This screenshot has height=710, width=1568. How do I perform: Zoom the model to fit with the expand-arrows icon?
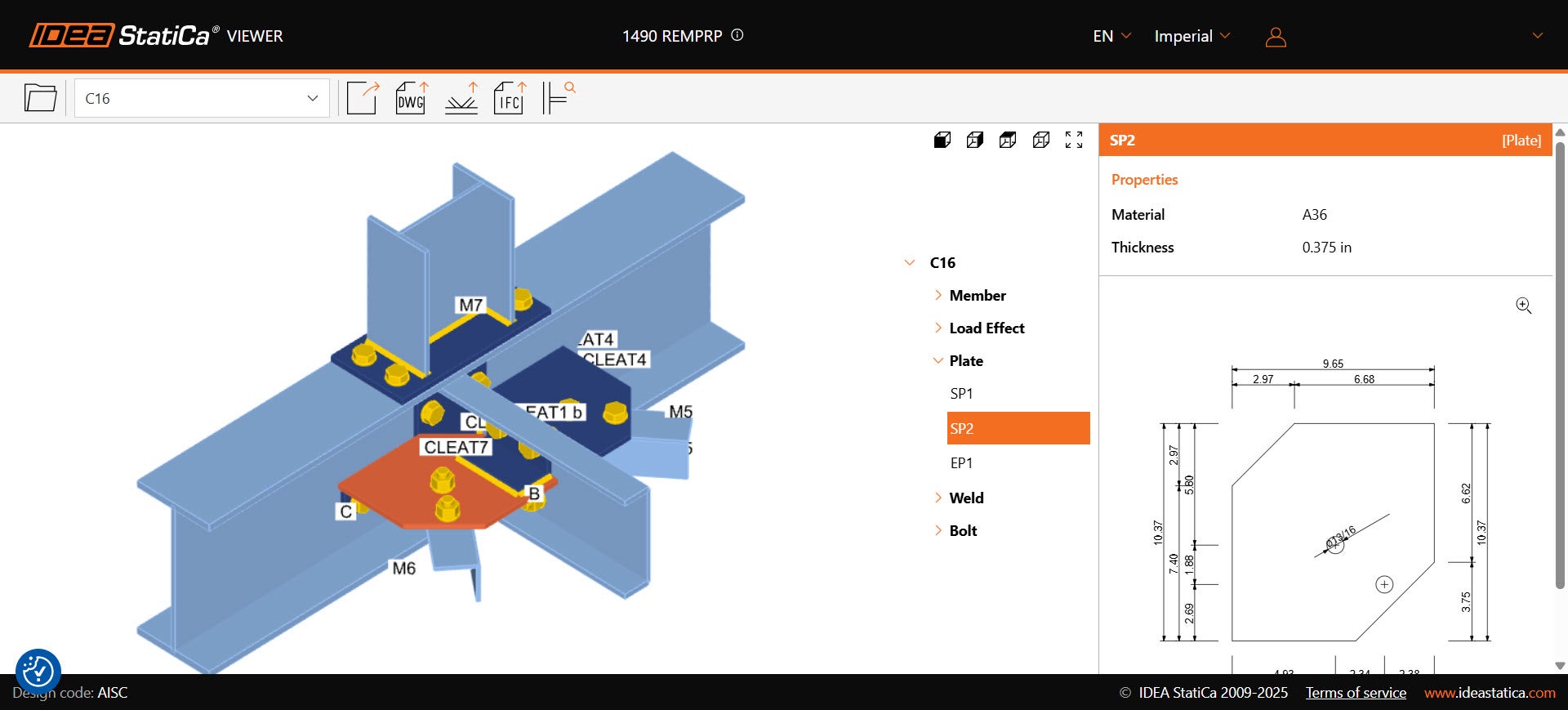click(1074, 140)
